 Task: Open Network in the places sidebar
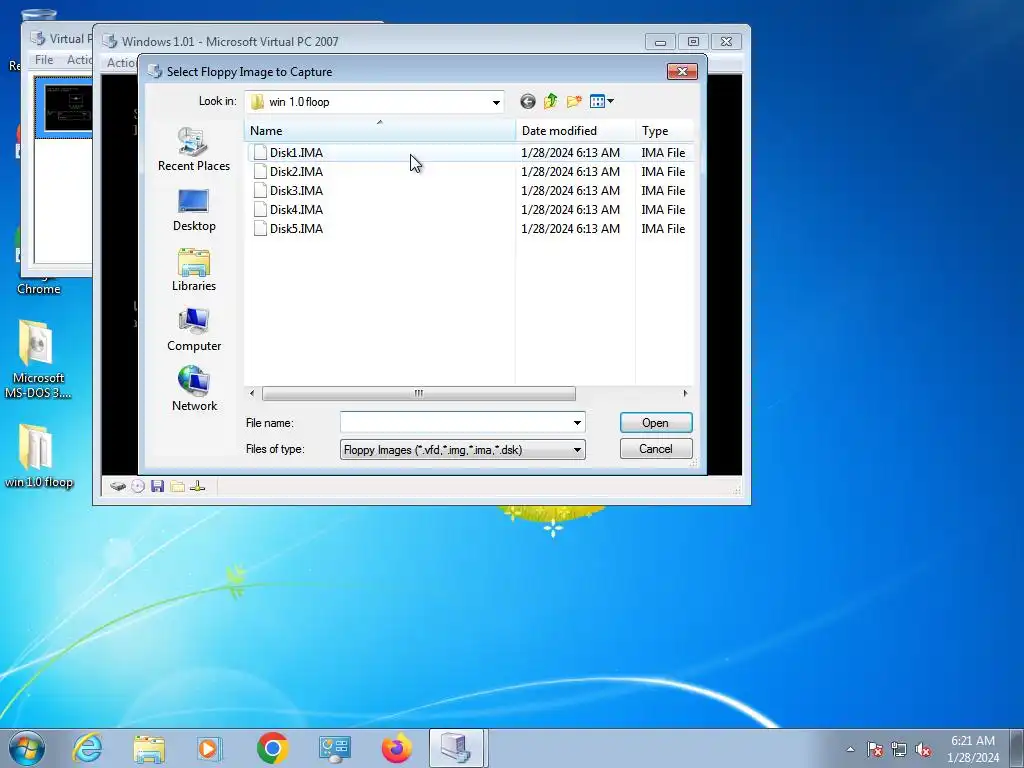(x=194, y=390)
